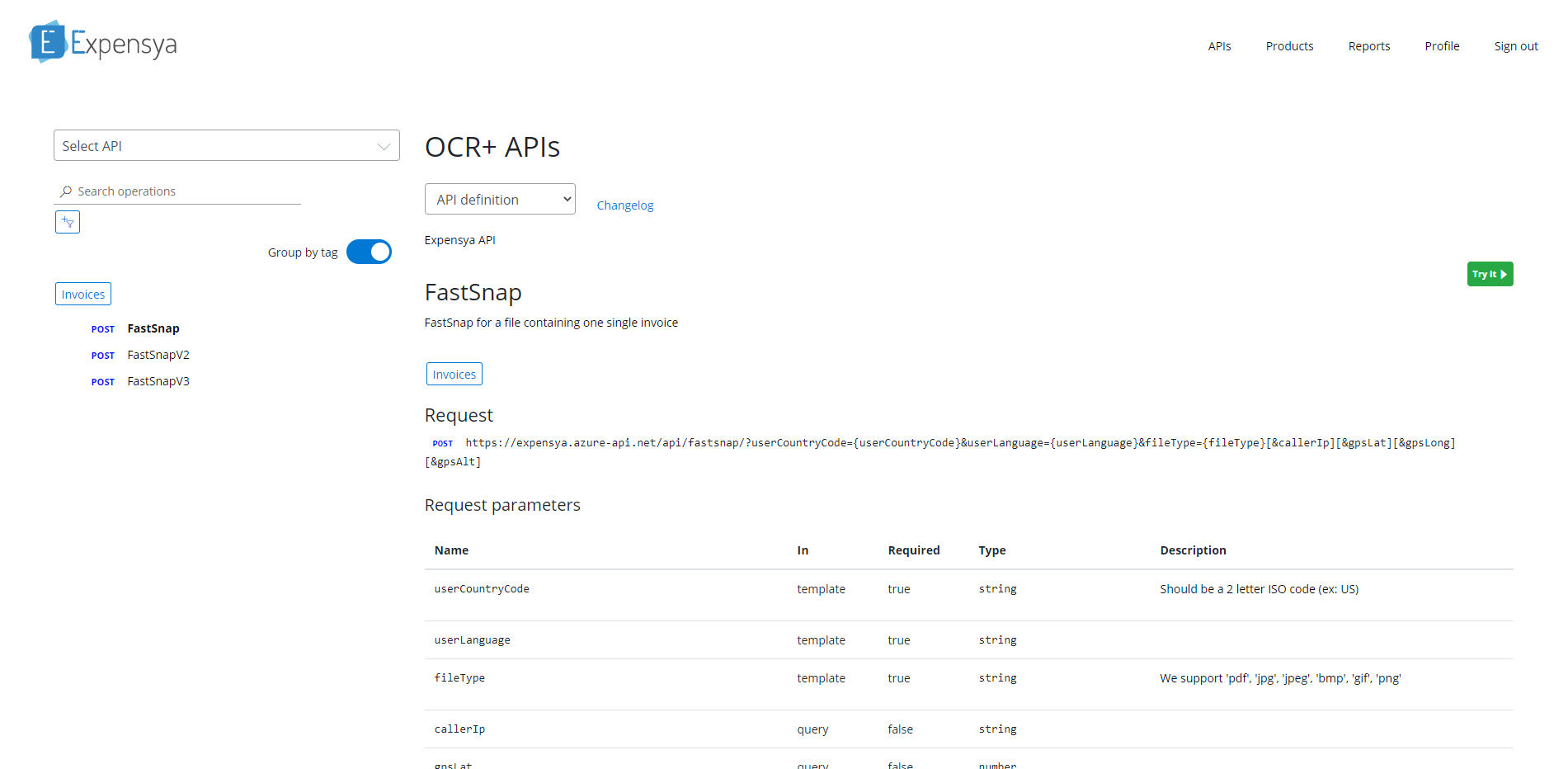The height and width of the screenshot is (769, 1568).
Task: Select the FastSnapV3 operation
Action: (158, 381)
